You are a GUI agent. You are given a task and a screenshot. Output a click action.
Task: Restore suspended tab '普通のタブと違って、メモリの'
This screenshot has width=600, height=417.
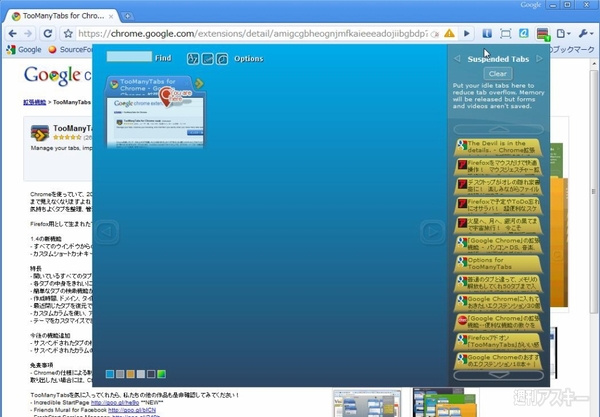(x=499, y=283)
